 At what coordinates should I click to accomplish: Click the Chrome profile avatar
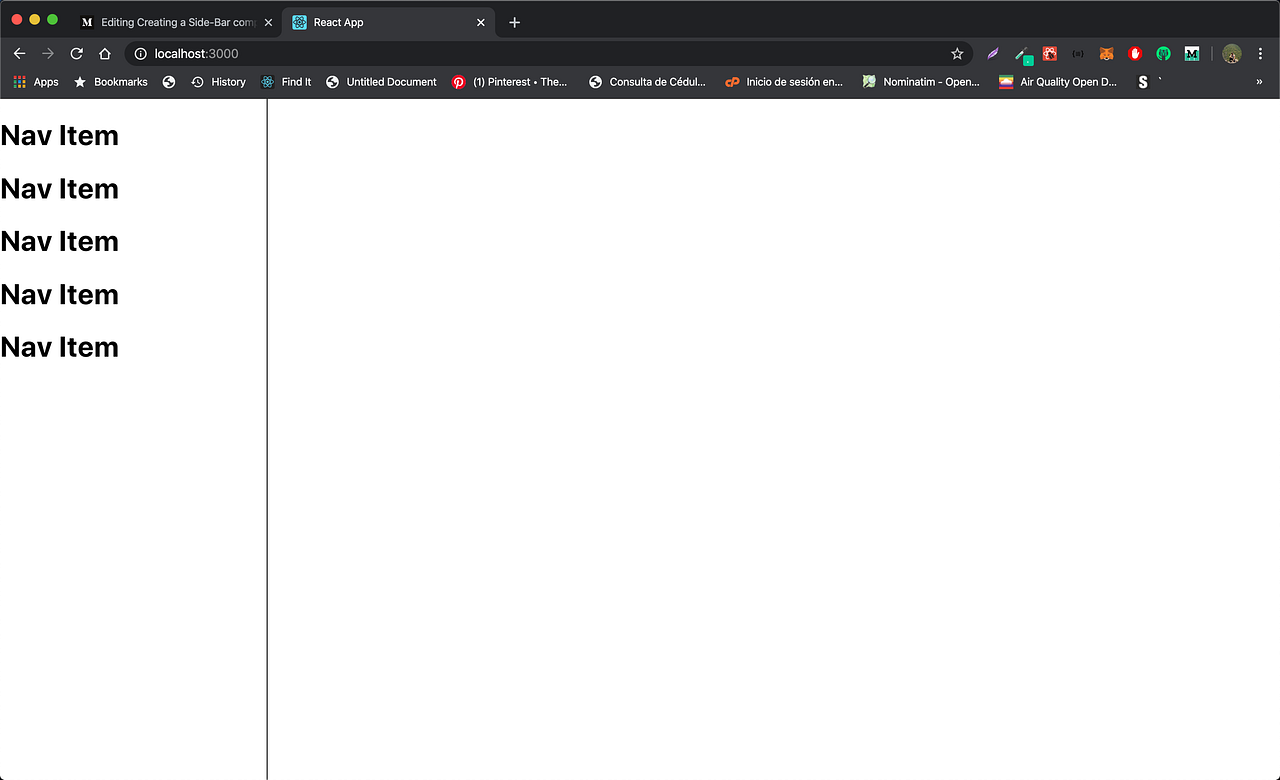pos(1231,53)
